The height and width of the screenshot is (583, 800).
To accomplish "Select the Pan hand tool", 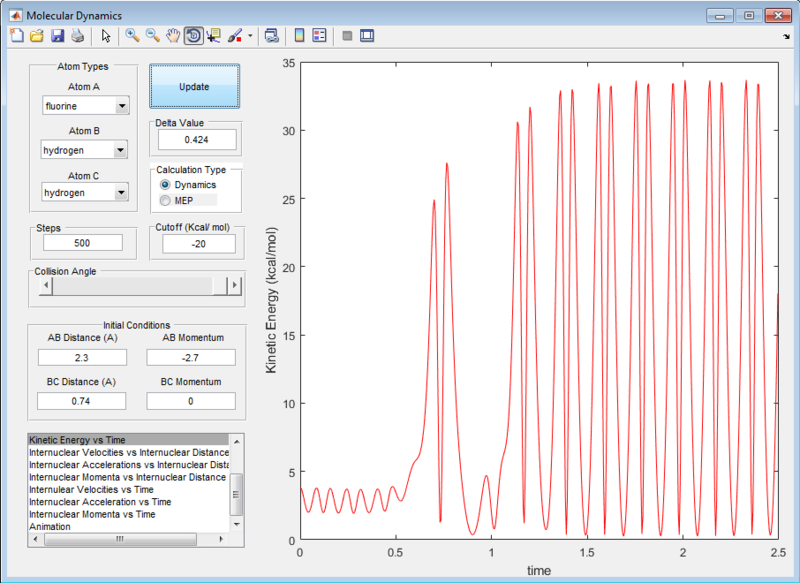I will [173, 36].
